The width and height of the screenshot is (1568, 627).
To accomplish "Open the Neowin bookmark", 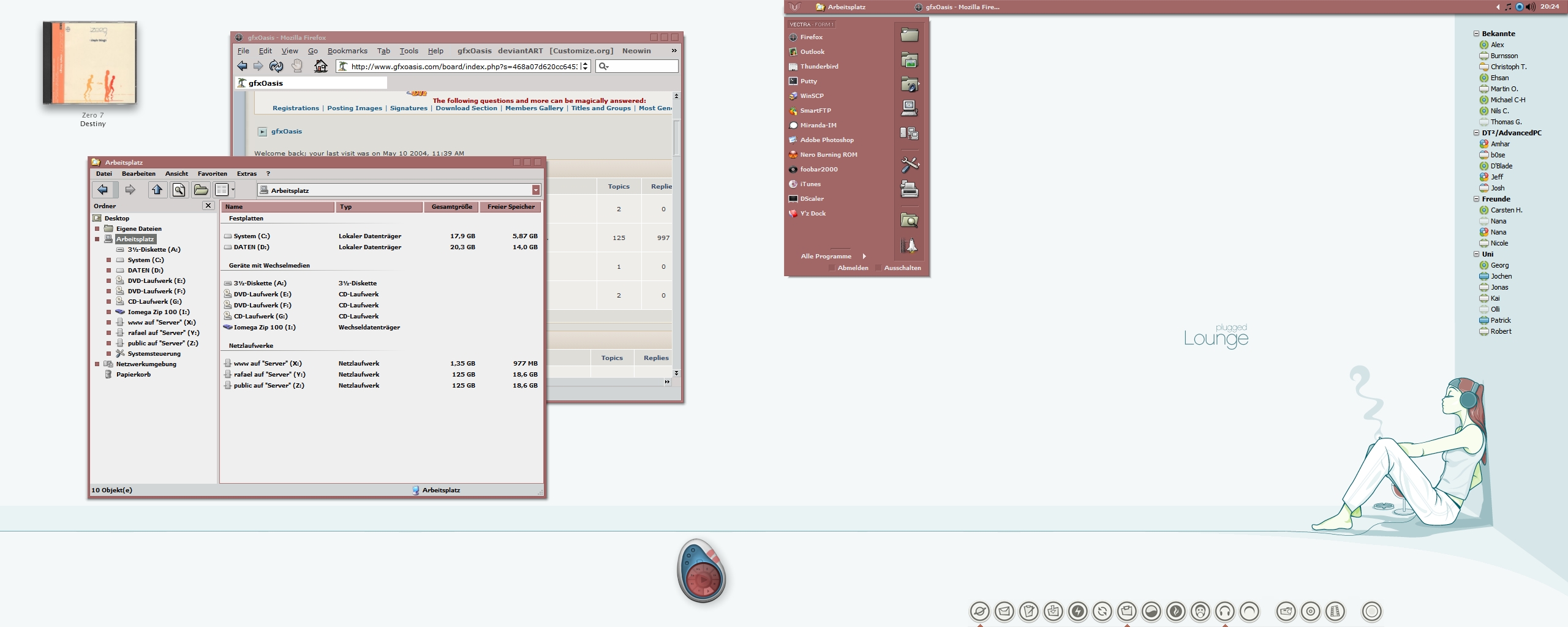I will point(636,51).
